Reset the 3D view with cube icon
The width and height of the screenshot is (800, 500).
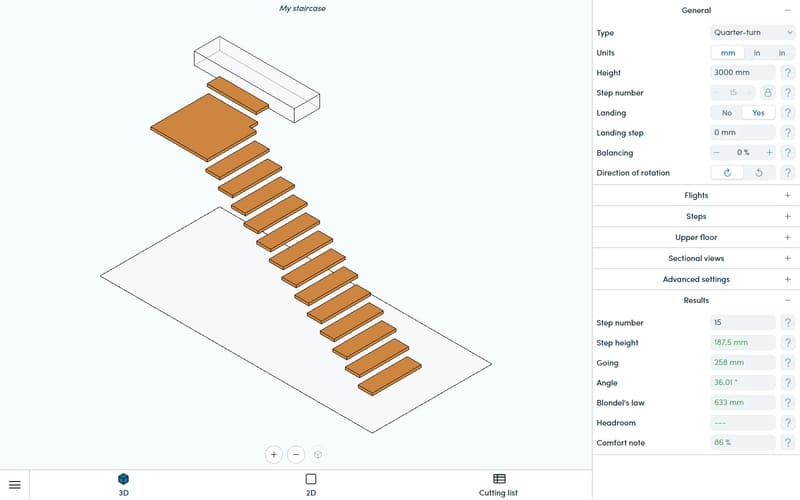[x=318, y=454]
